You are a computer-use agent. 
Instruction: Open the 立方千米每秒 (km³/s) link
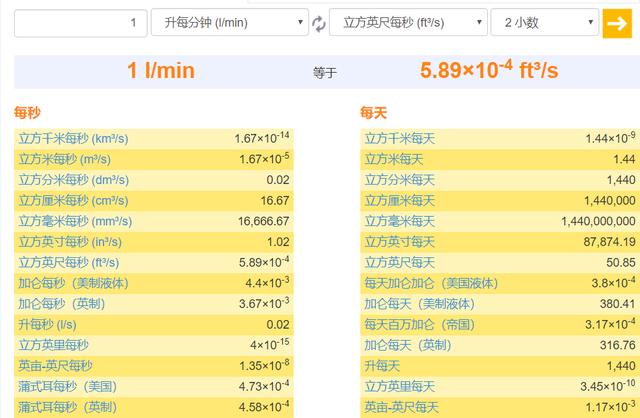point(73,139)
